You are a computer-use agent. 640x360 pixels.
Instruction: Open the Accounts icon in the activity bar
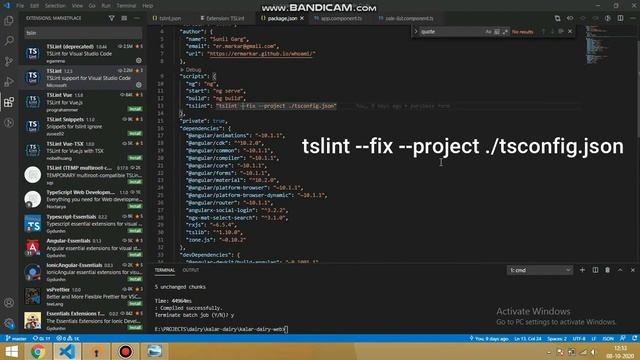[x=9, y=303]
